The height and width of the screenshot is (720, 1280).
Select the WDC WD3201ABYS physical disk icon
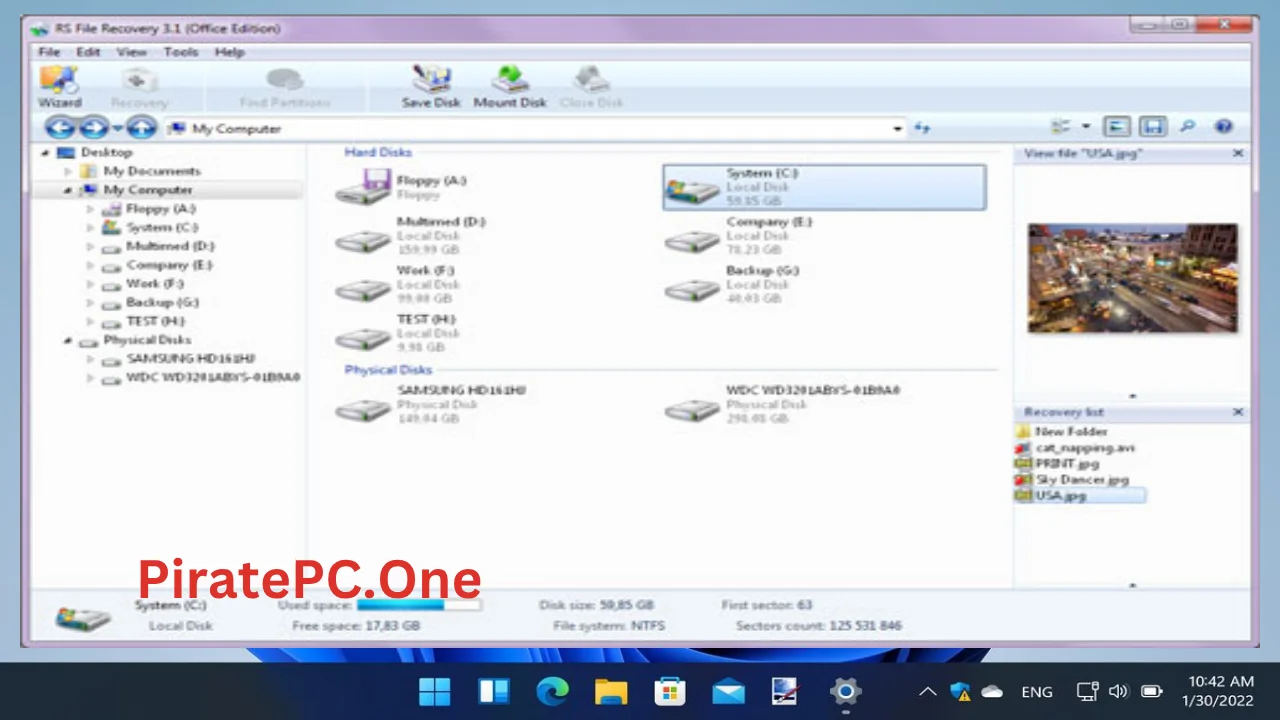click(692, 409)
